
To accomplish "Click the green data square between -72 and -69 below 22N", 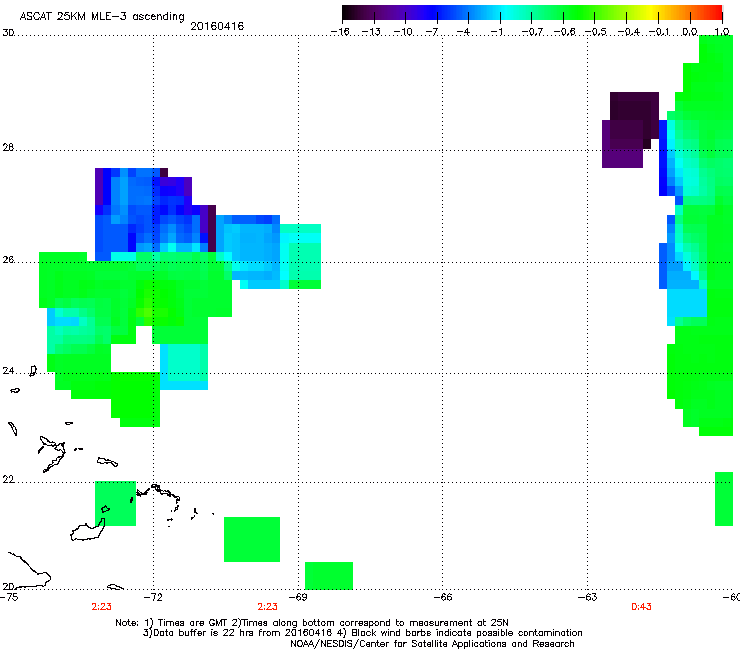I will coord(252,540).
